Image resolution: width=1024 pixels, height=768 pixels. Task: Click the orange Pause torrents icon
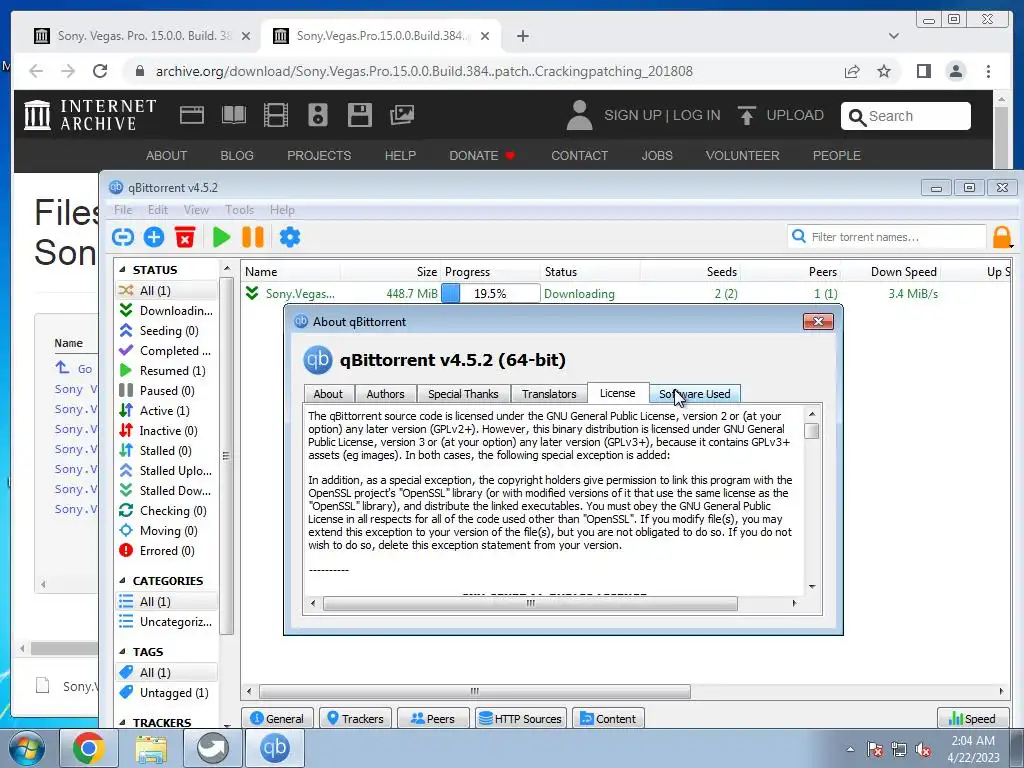point(253,237)
